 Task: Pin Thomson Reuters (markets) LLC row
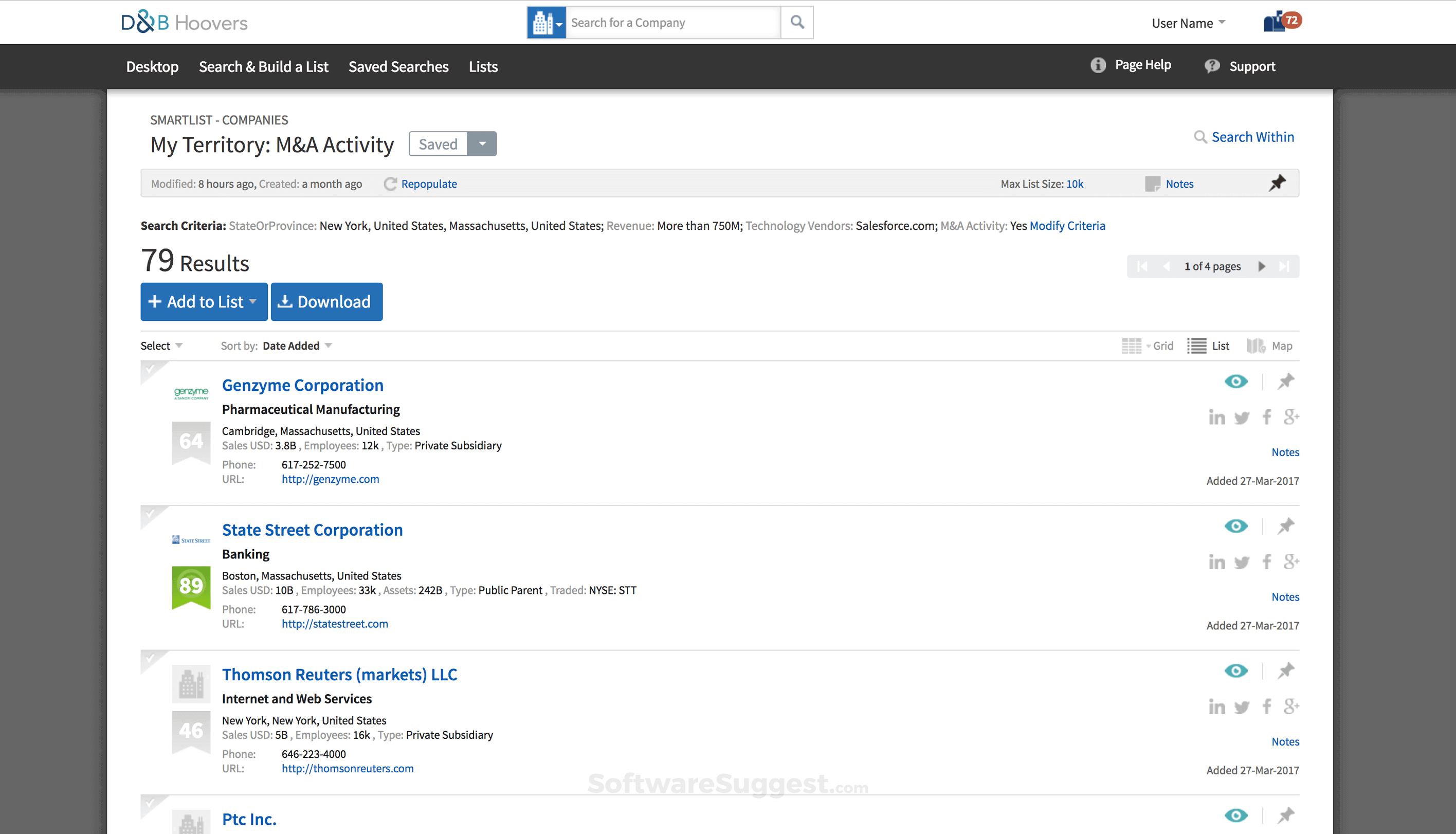tap(1286, 670)
